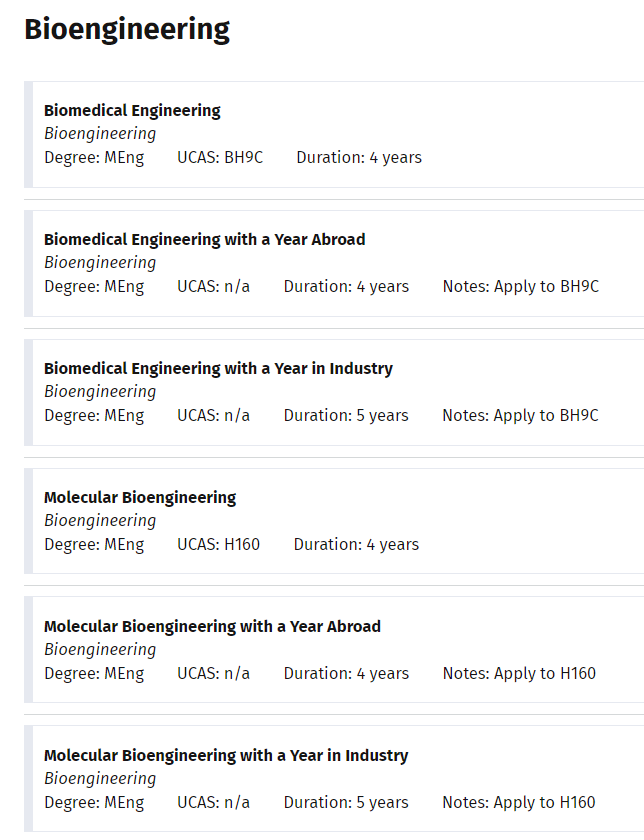This screenshot has height=840, width=644.
Task: Click Duration: 5 years on Biomedical Industry card
Action: tap(346, 416)
